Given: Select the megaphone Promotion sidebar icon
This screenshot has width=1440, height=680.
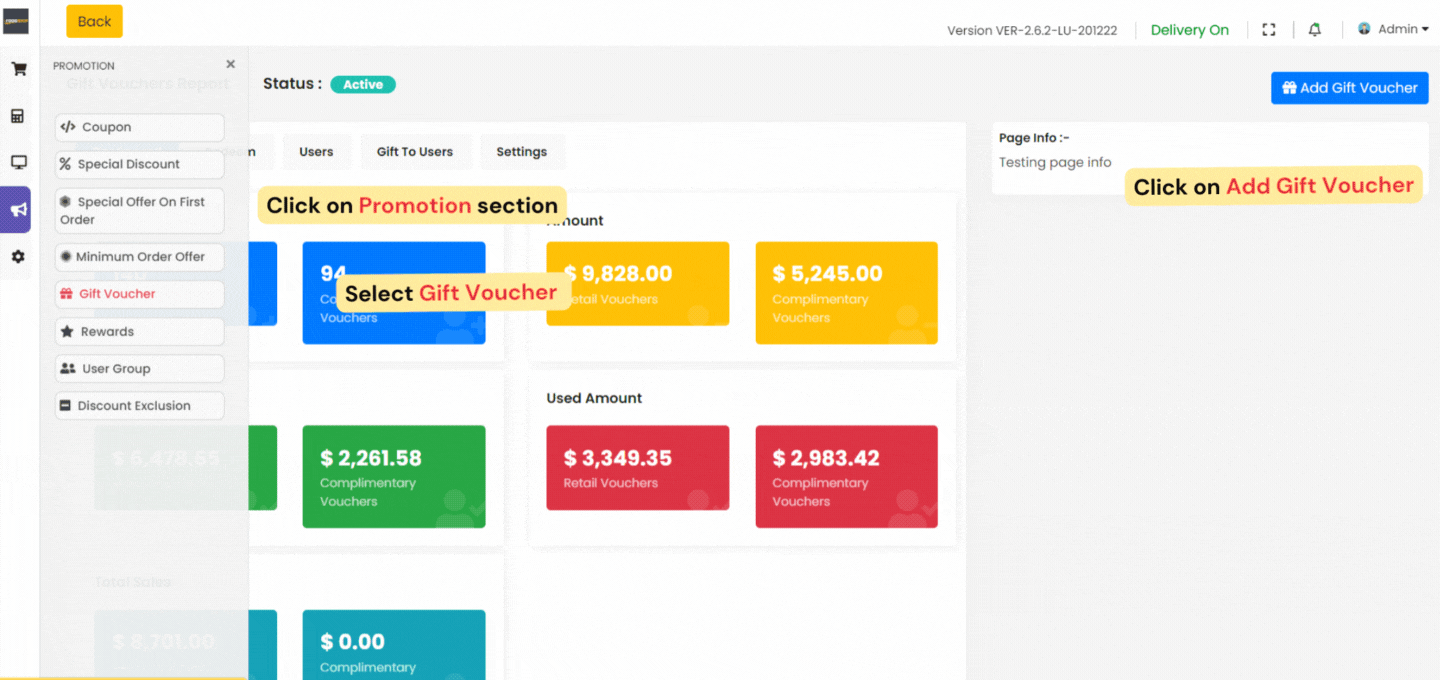Looking at the screenshot, I should click(18, 209).
